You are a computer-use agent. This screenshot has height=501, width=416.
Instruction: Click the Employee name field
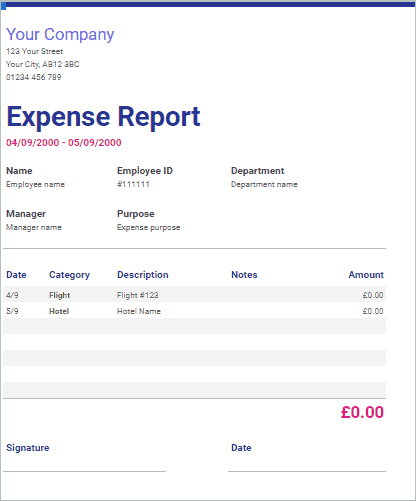point(35,184)
